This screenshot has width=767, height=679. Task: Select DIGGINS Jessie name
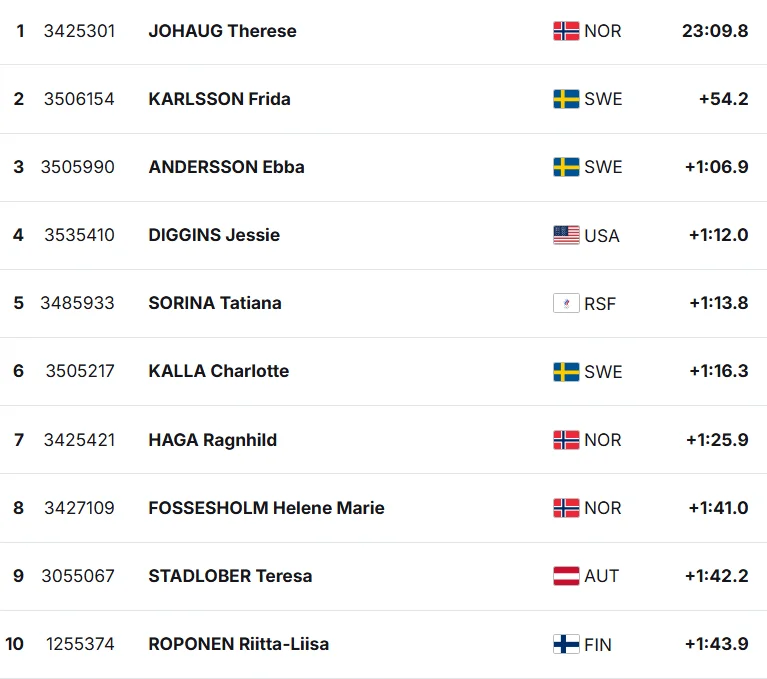coord(214,235)
